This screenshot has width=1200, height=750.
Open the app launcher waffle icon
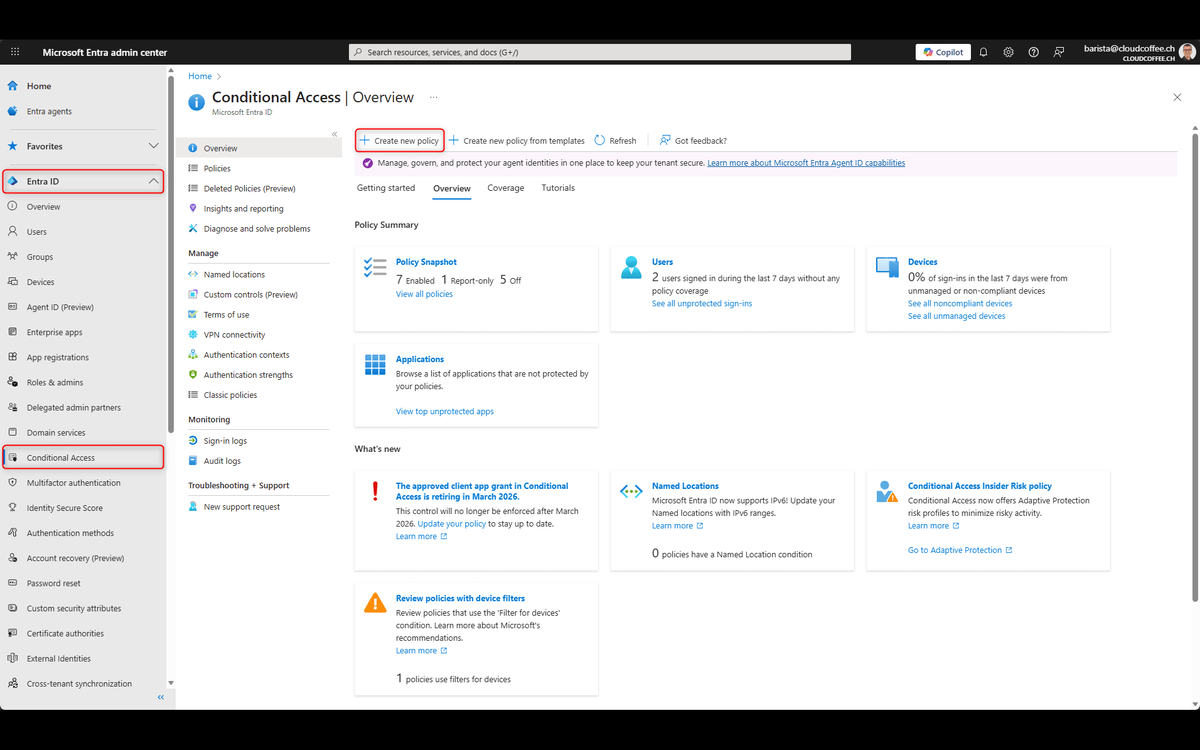15,52
